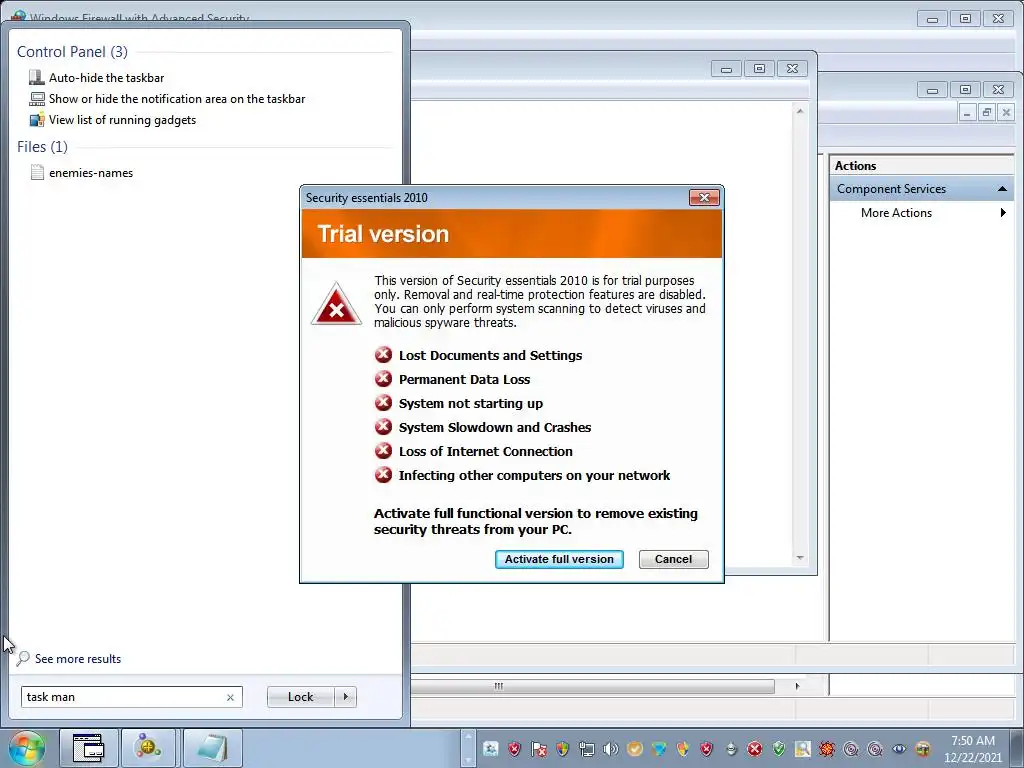Click the orange checkmark tray icon

(635, 749)
